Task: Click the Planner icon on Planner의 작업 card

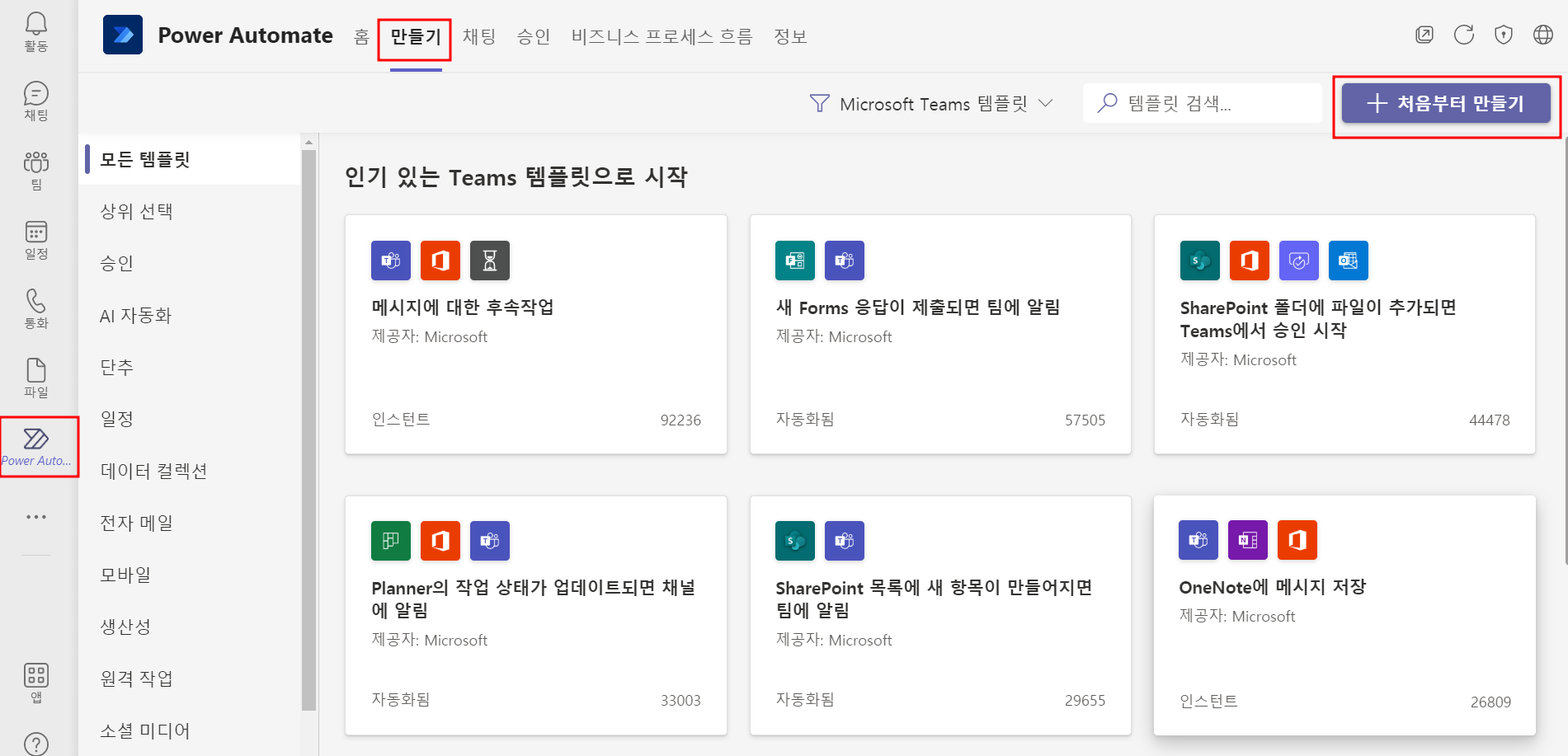Action: 391,541
